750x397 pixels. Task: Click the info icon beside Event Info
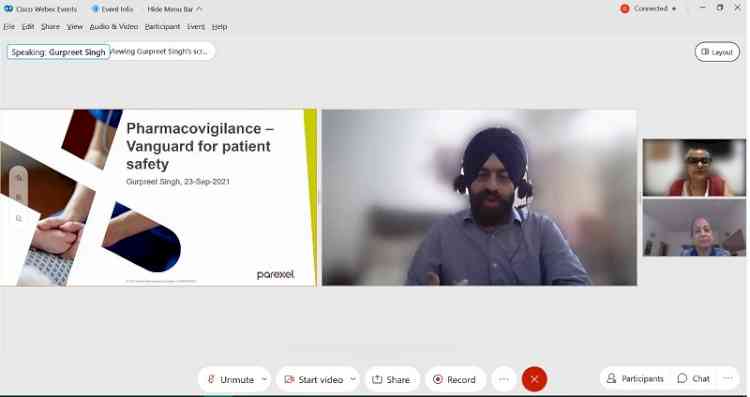(x=95, y=9)
